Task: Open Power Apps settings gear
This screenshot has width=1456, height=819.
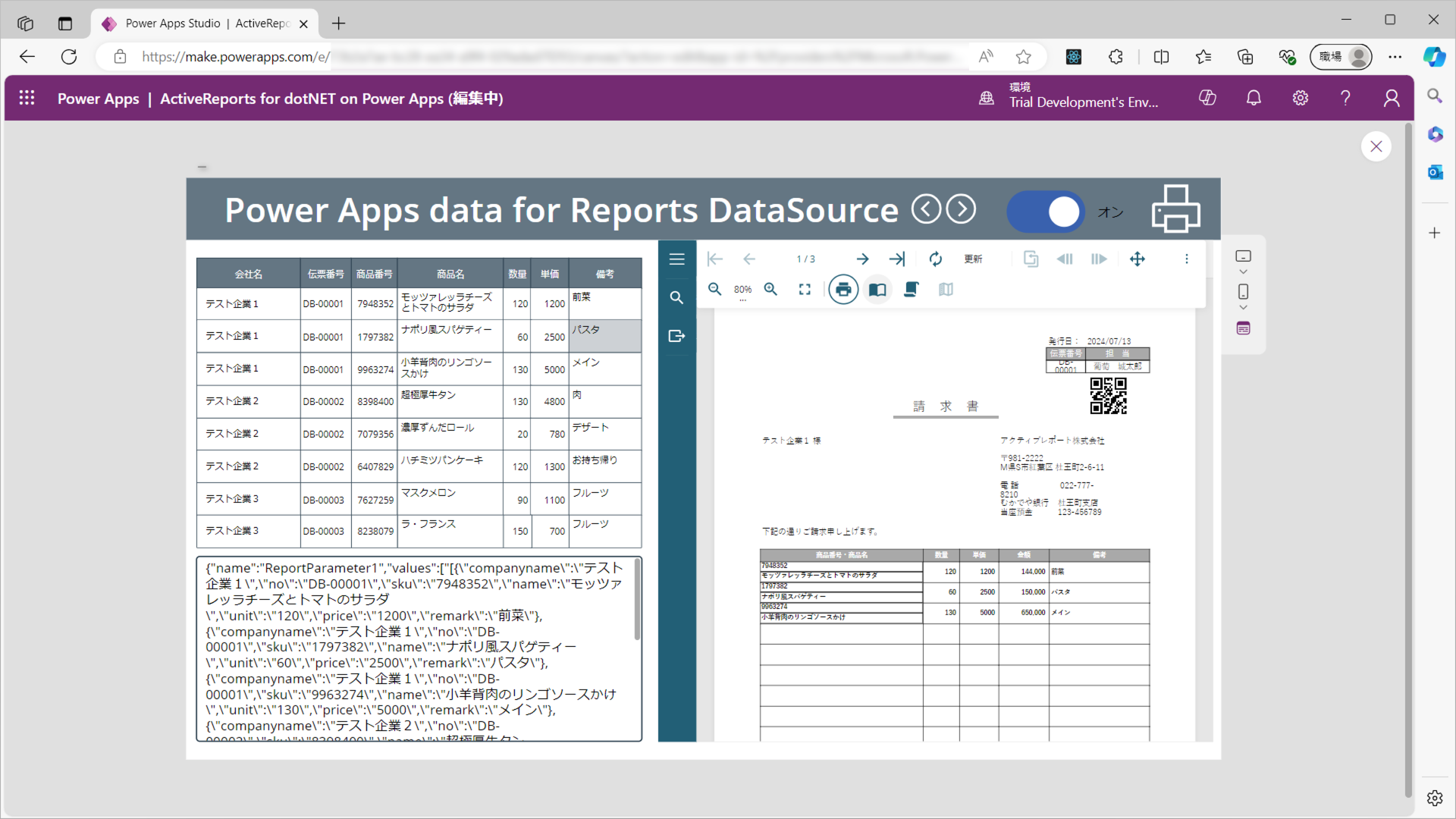Action: coord(1300,98)
